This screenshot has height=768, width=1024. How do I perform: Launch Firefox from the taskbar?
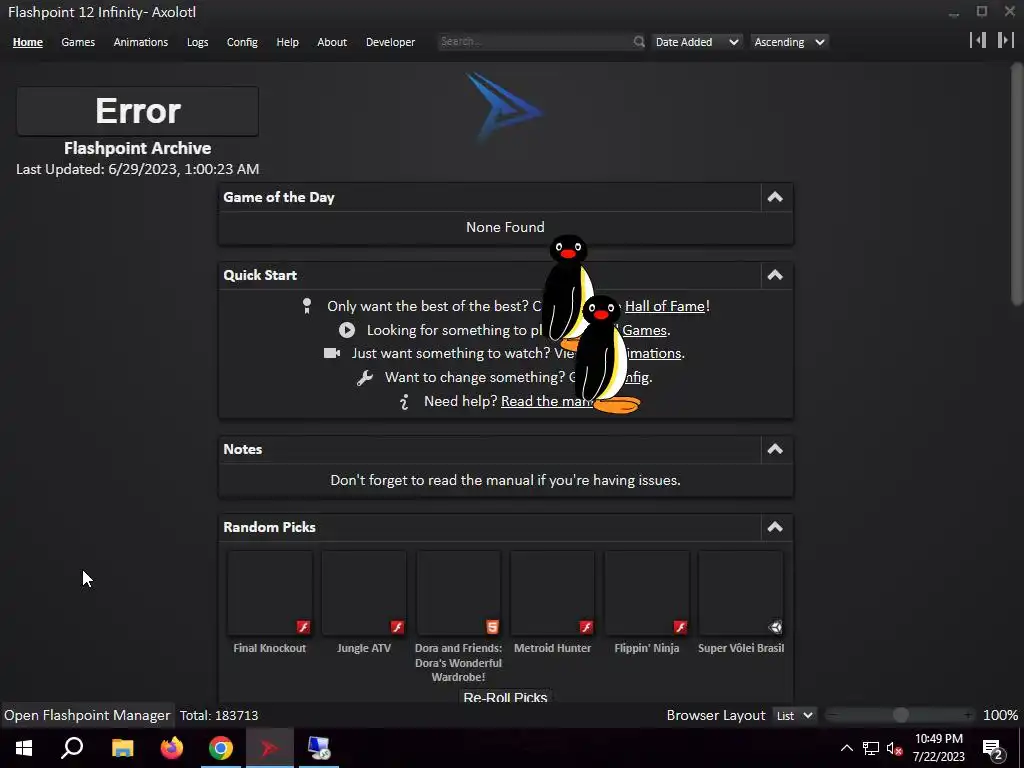click(x=172, y=748)
